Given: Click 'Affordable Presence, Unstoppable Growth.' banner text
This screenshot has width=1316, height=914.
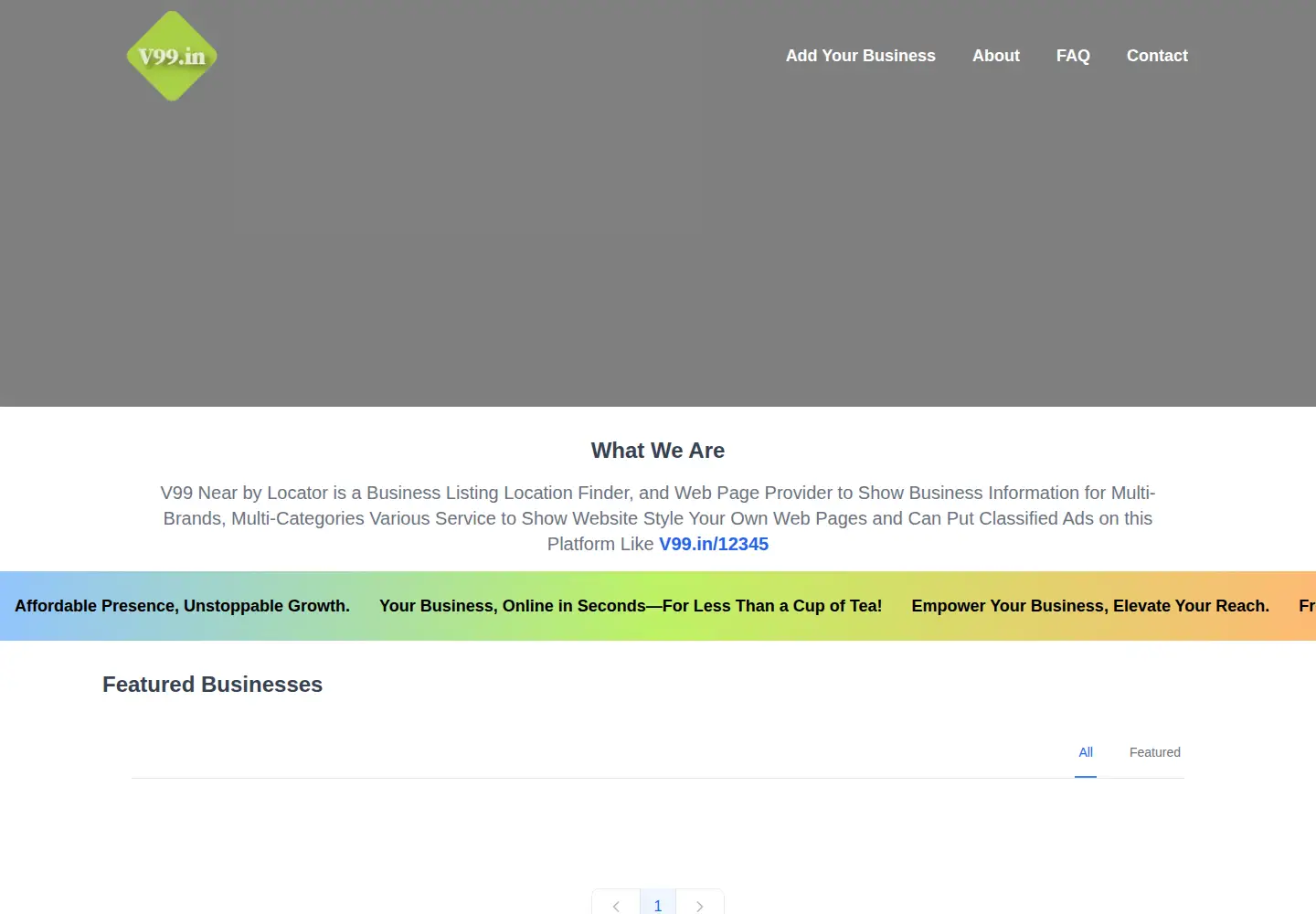Looking at the screenshot, I should pyautogui.click(x=182, y=606).
